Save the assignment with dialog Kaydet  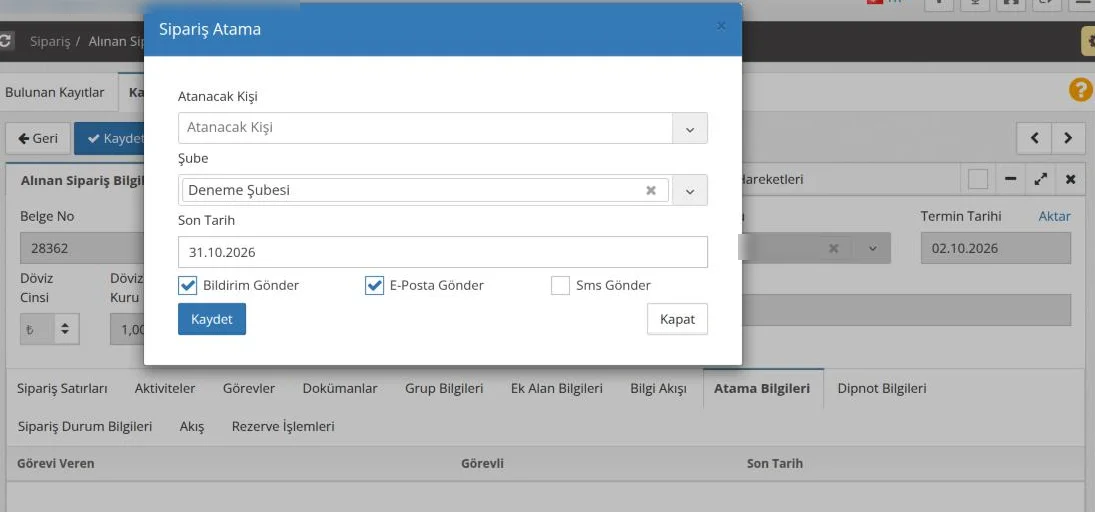[x=212, y=319]
